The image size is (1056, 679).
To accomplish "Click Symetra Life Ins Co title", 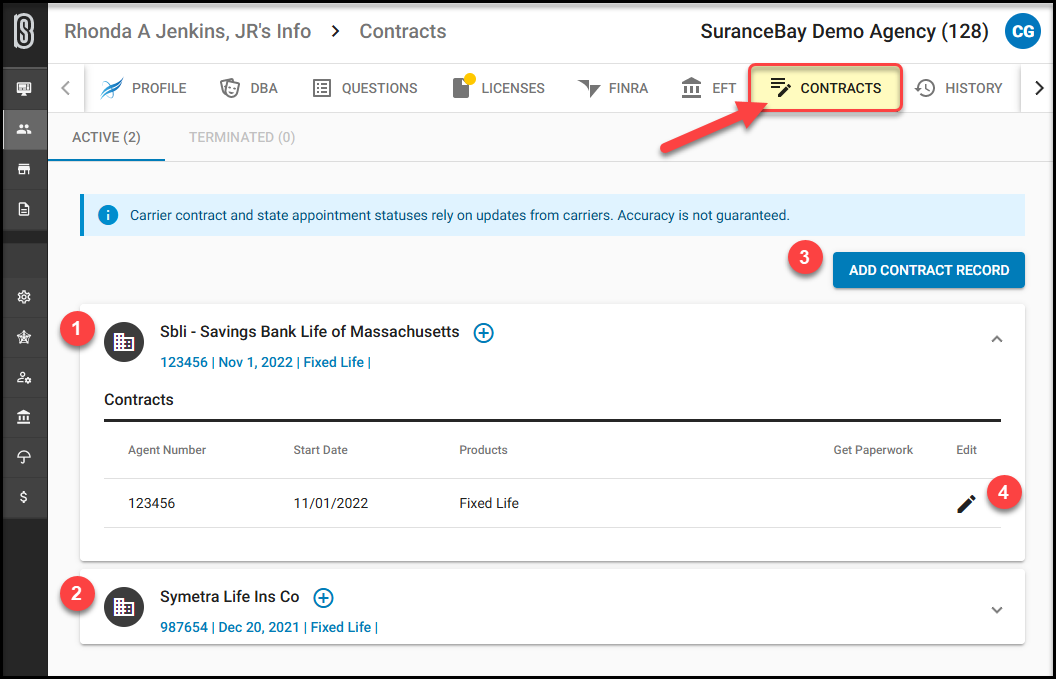I will pyautogui.click(x=230, y=597).
